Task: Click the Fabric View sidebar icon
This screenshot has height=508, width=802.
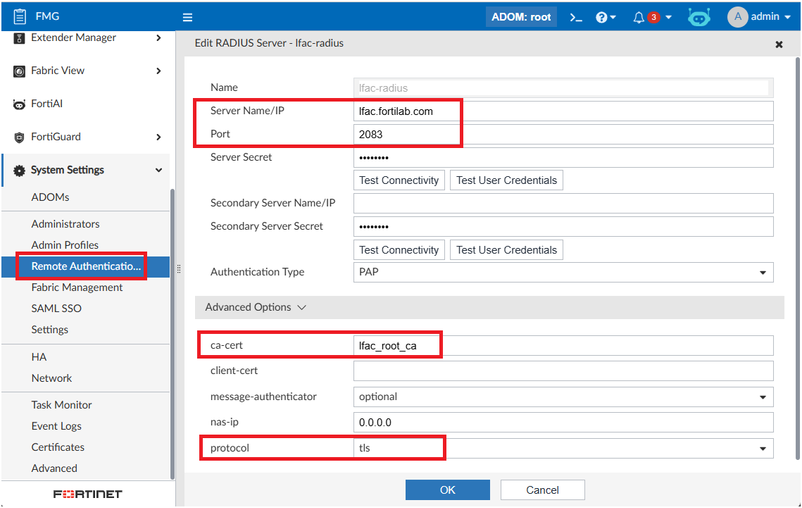Action: coord(19,71)
